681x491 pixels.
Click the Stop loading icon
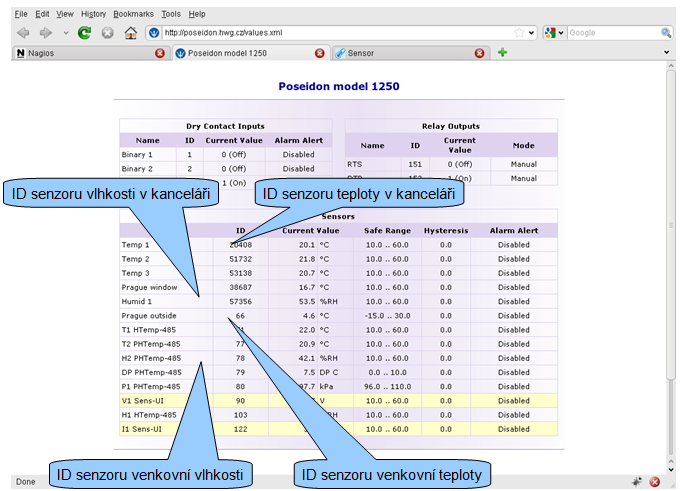107,33
